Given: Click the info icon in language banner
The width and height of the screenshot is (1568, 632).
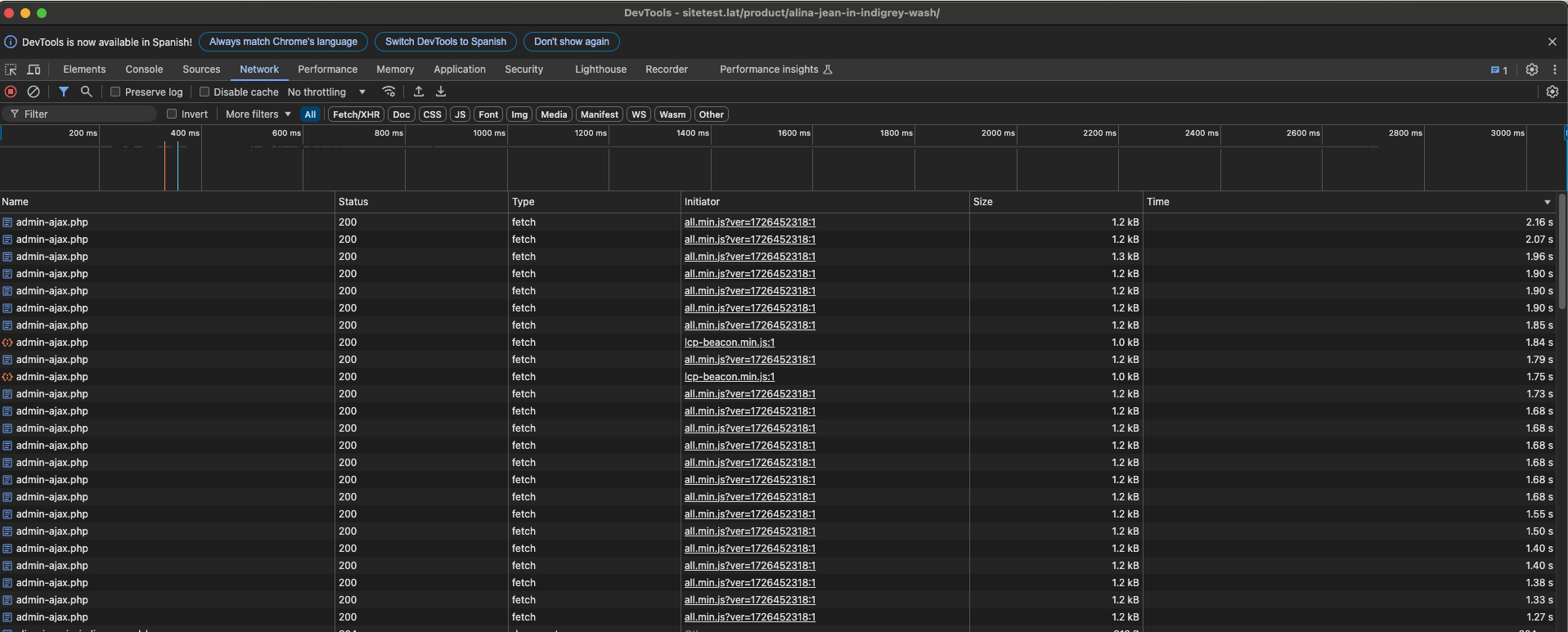Looking at the screenshot, I should pyautogui.click(x=11, y=42).
